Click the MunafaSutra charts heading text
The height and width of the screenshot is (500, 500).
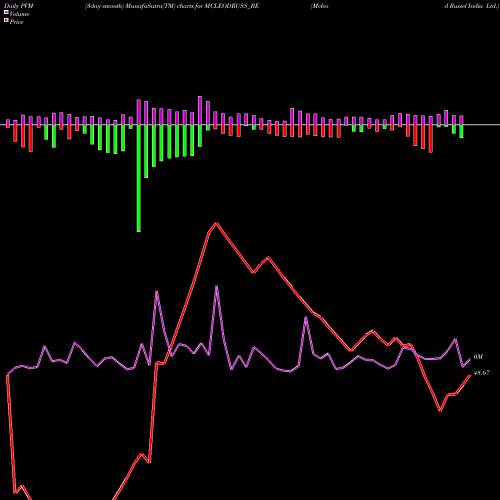[172, 6]
